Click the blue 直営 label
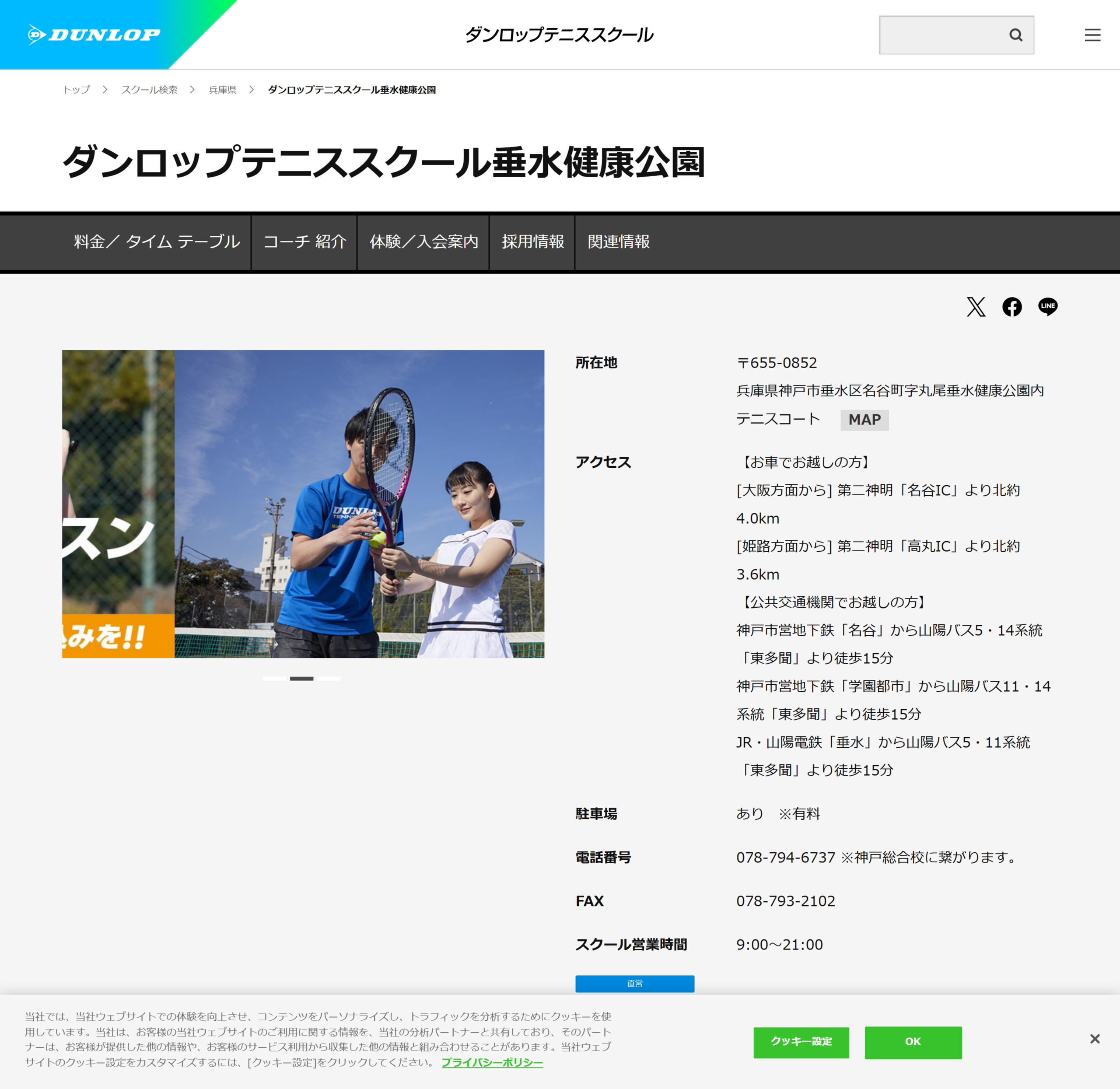 click(x=634, y=983)
